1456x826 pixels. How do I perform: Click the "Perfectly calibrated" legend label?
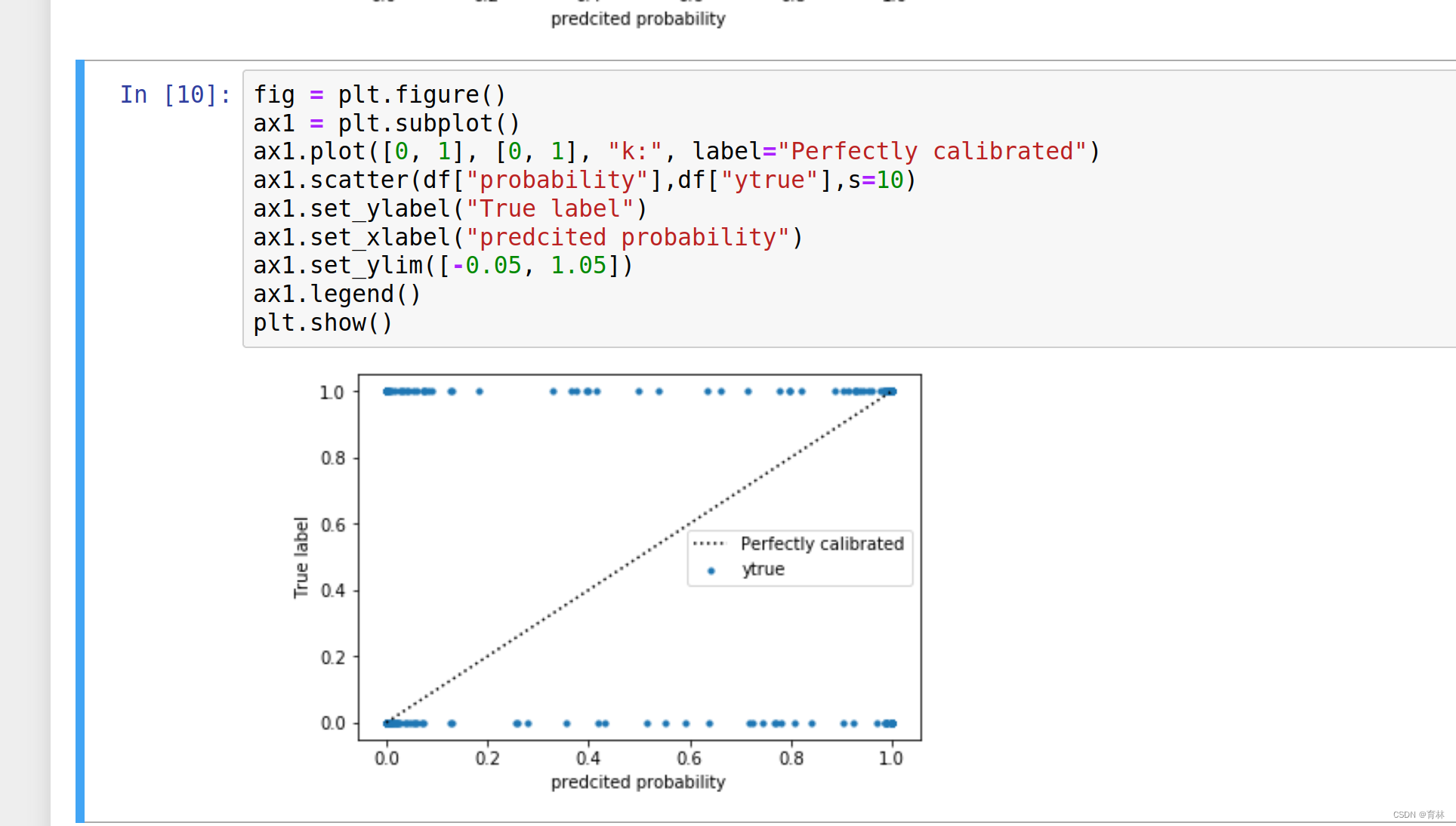click(822, 544)
